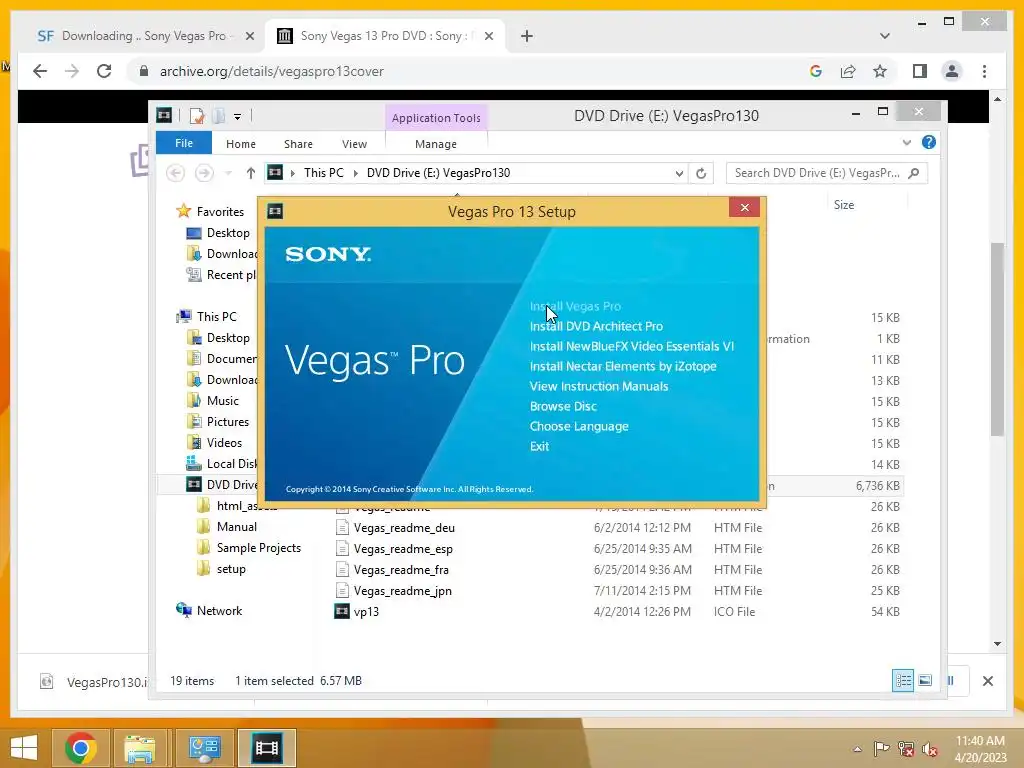Click the Explorer up-folder arrow
1024x768 pixels.
coord(251,173)
